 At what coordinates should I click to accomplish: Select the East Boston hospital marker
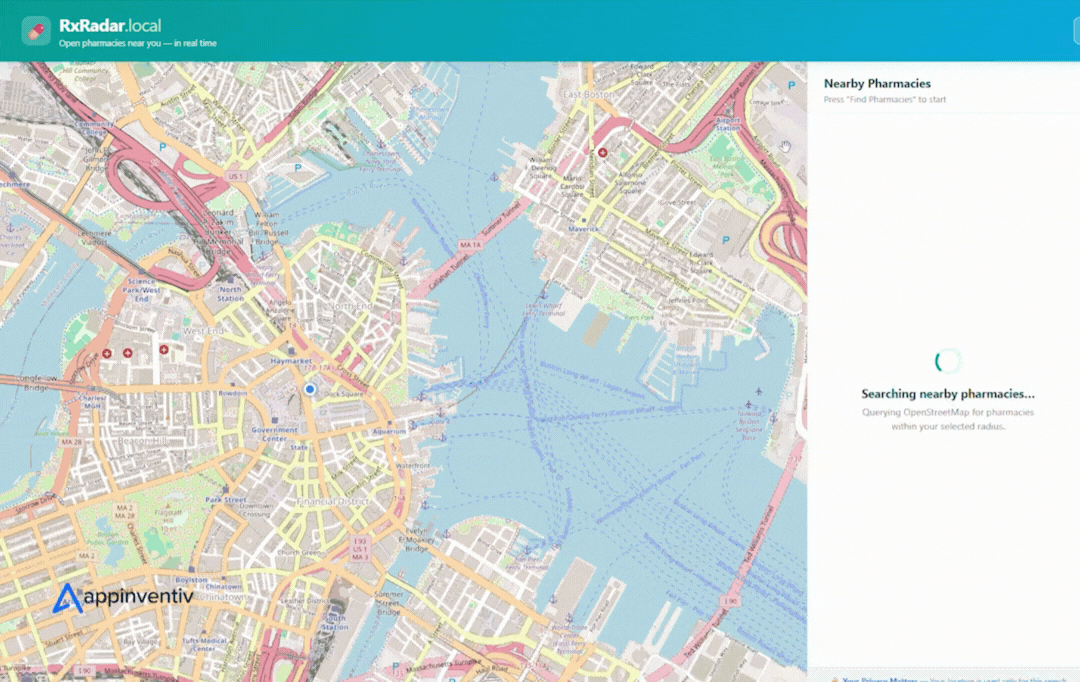pyautogui.click(x=602, y=153)
